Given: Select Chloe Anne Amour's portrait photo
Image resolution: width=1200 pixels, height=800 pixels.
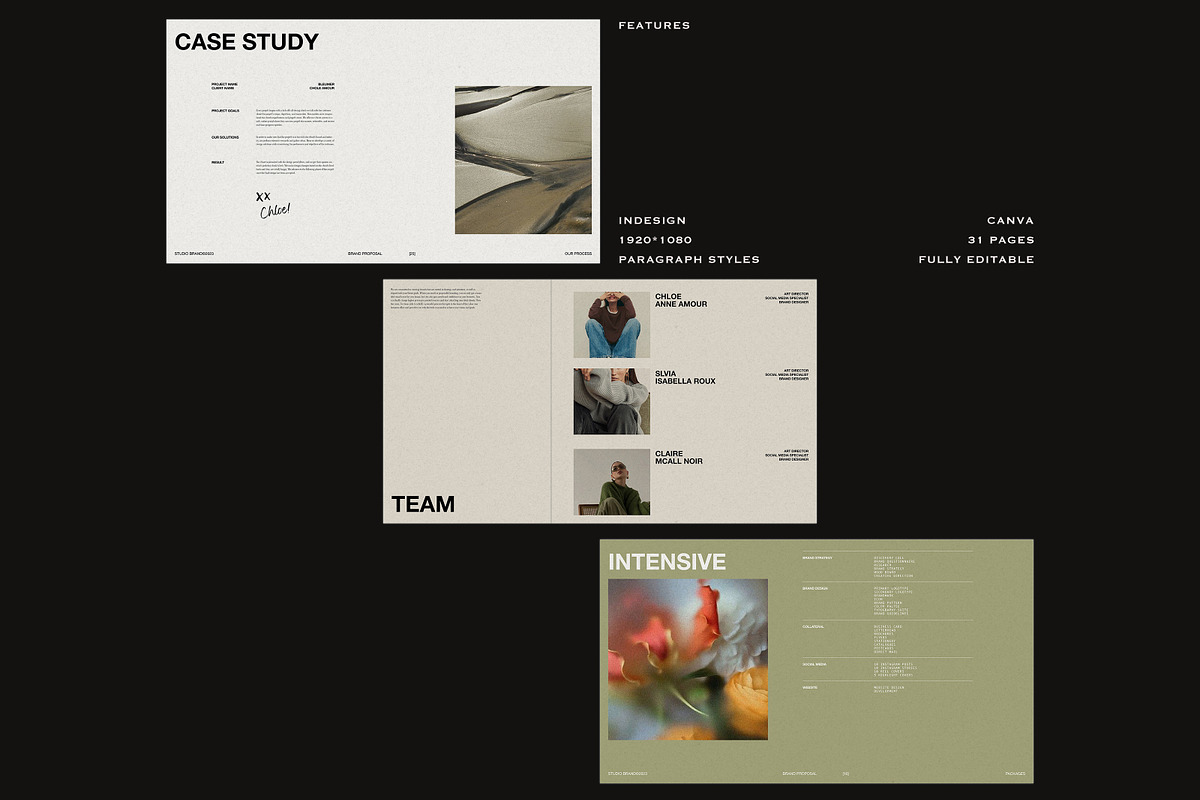Looking at the screenshot, I should click(x=612, y=325).
